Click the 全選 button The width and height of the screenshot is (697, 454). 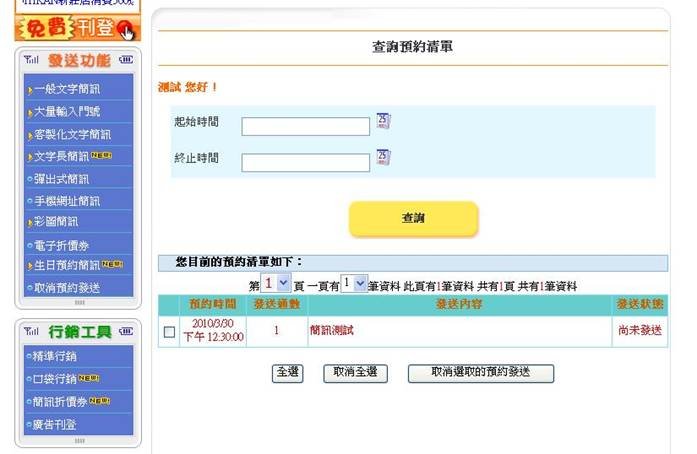tap(287, 372)
